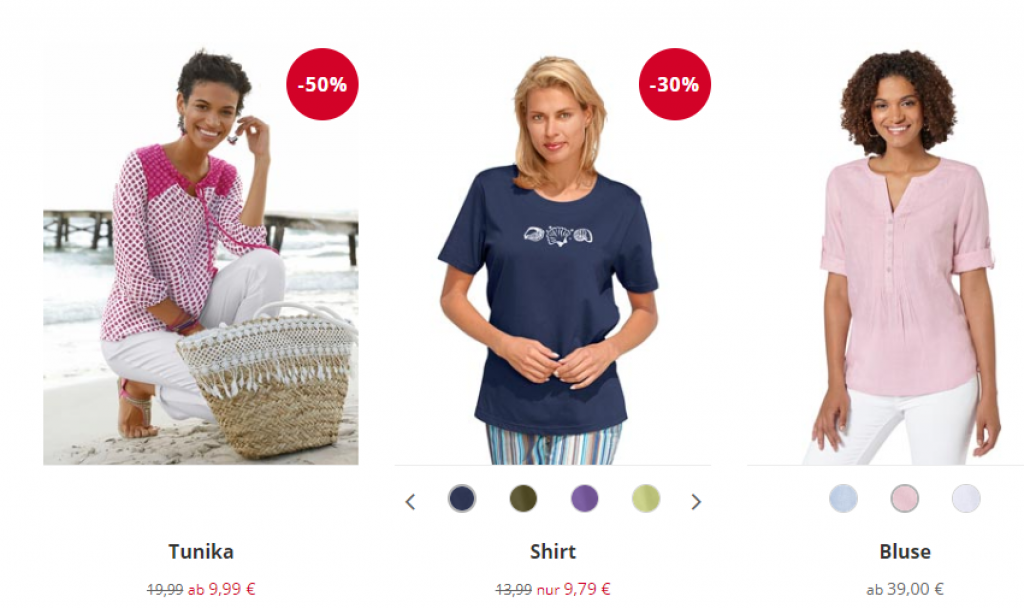
Task: Click the next color arrow under Shirt
Action: pyautogui.click(x=696, y=502)
